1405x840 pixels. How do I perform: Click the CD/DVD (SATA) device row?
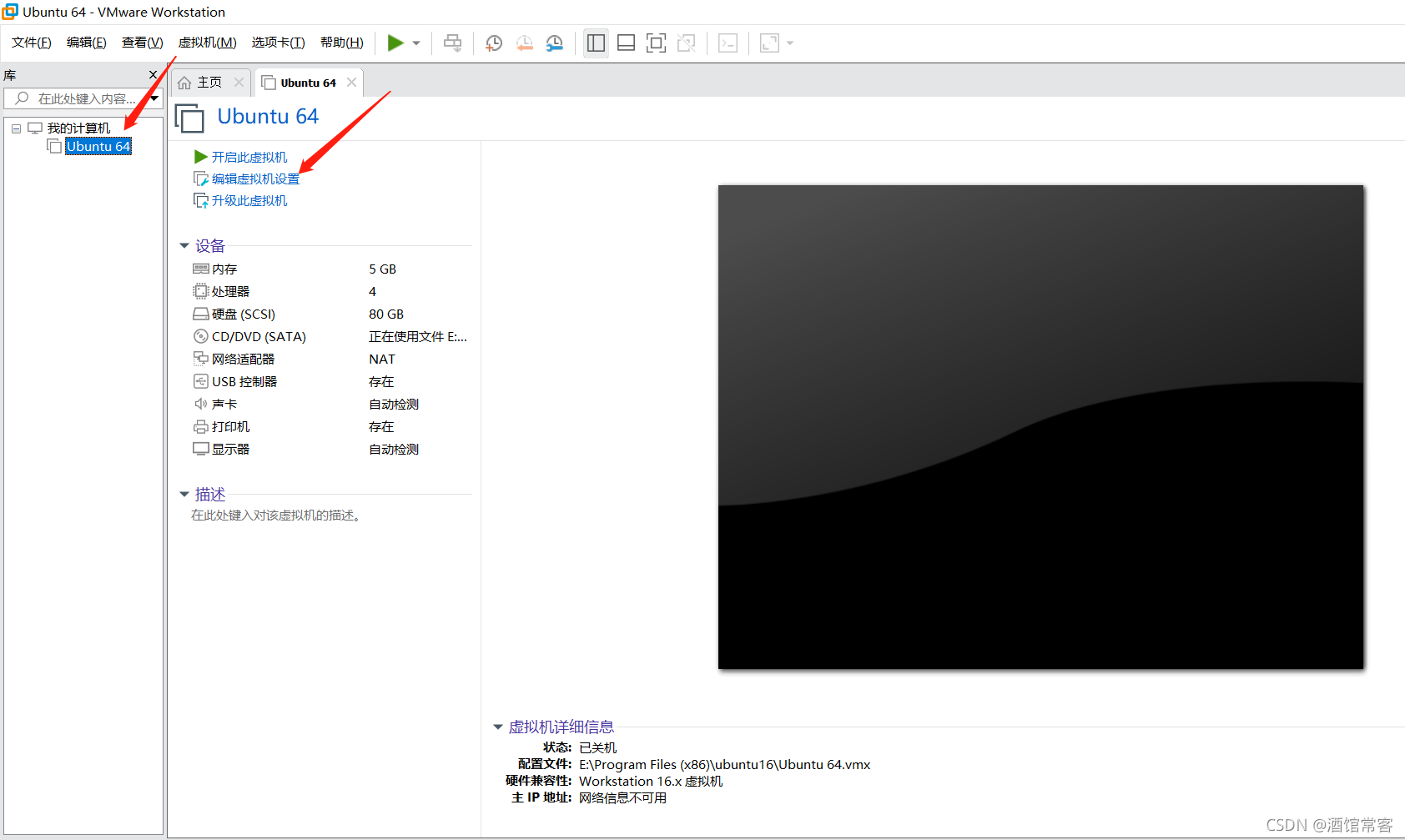tap(331, 336)
